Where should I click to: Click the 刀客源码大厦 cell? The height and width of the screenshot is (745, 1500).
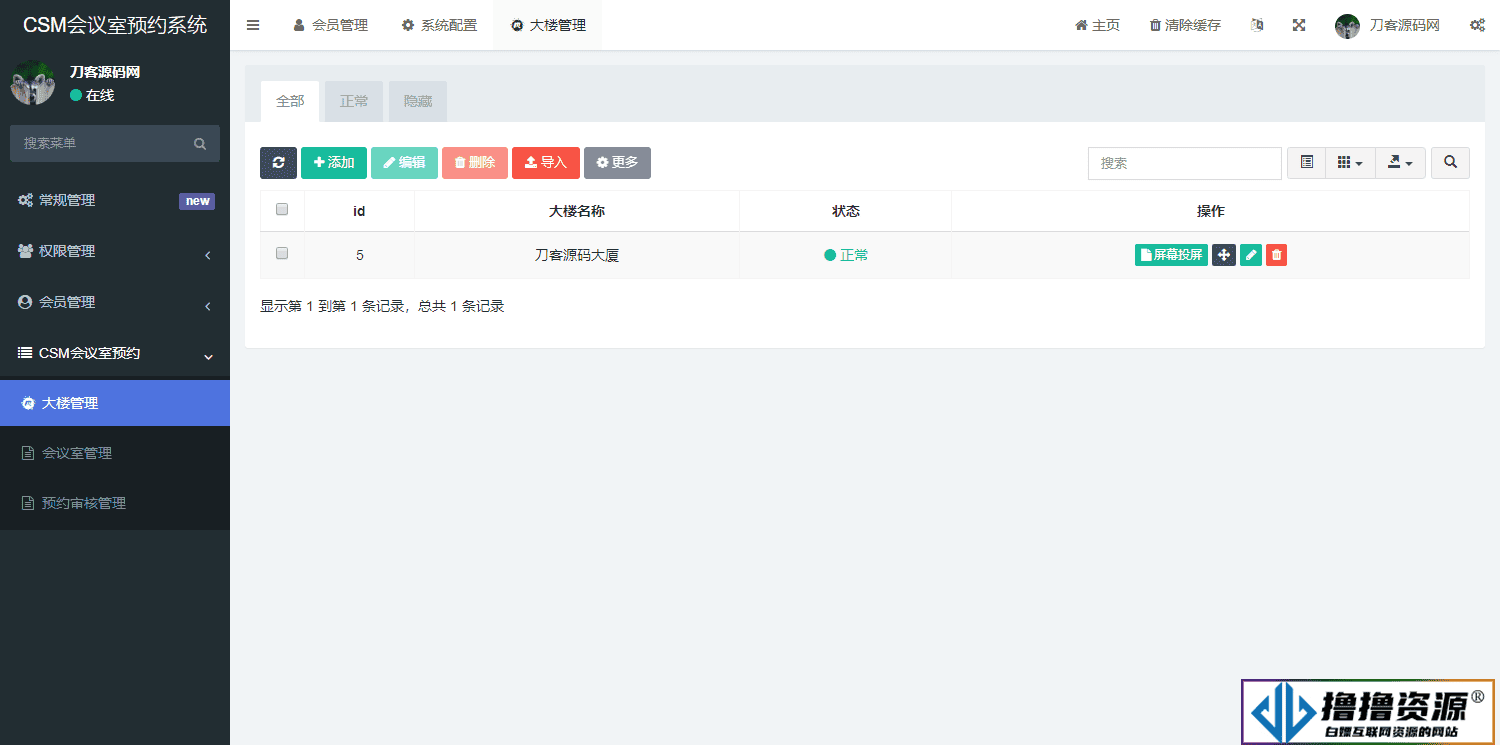577,255
